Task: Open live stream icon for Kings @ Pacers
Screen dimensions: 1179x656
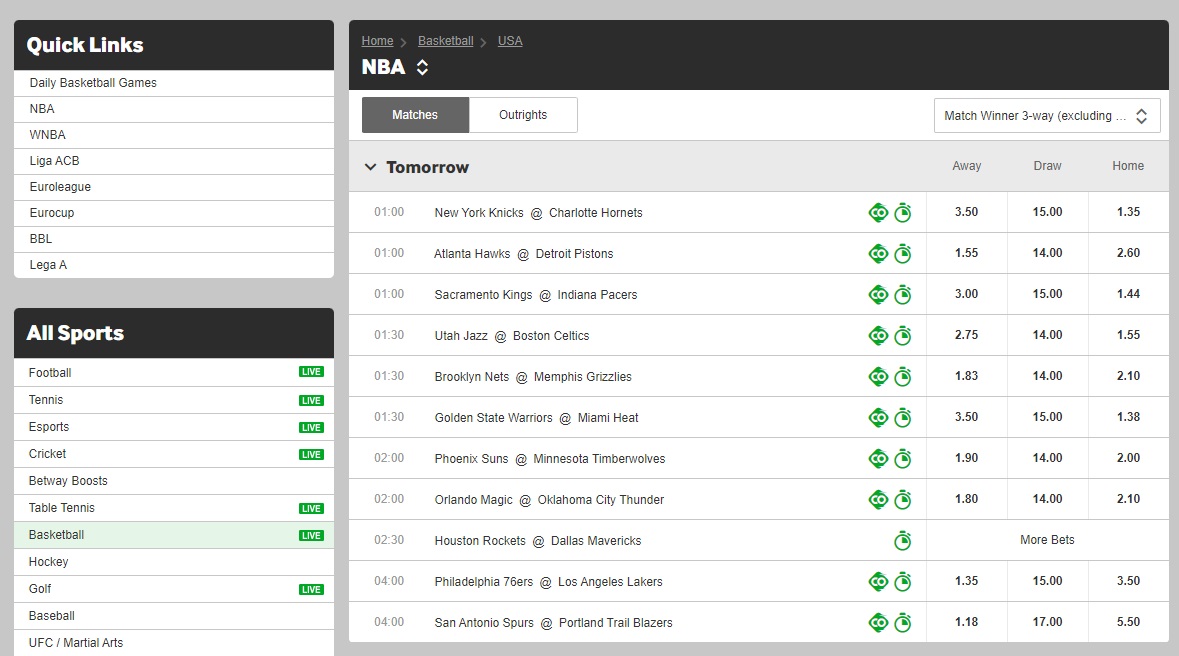Action: 878,295
